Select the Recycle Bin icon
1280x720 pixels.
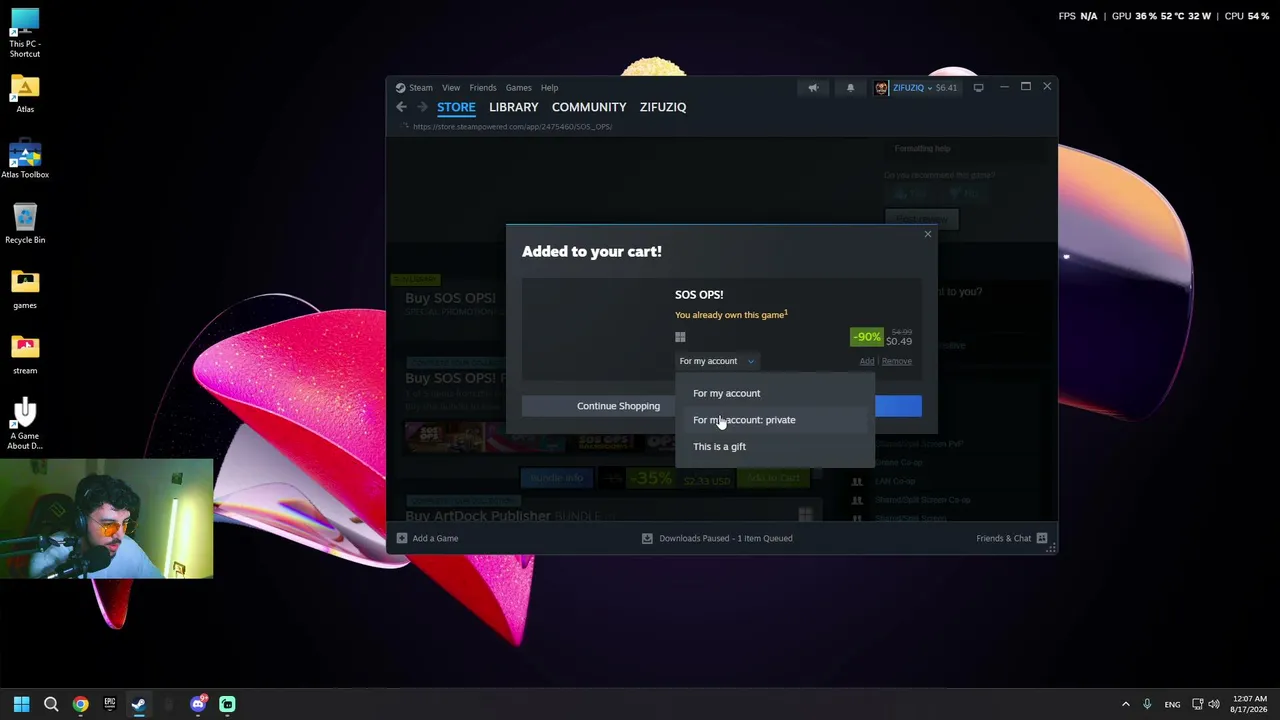tap(25, 225)
